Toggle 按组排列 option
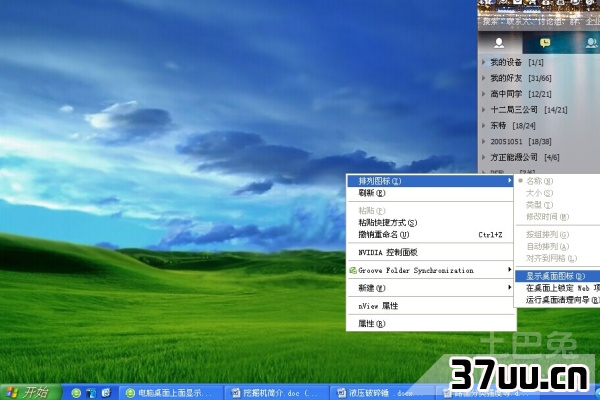This screenshot has width=600, height=400. [x=558, y=234]
